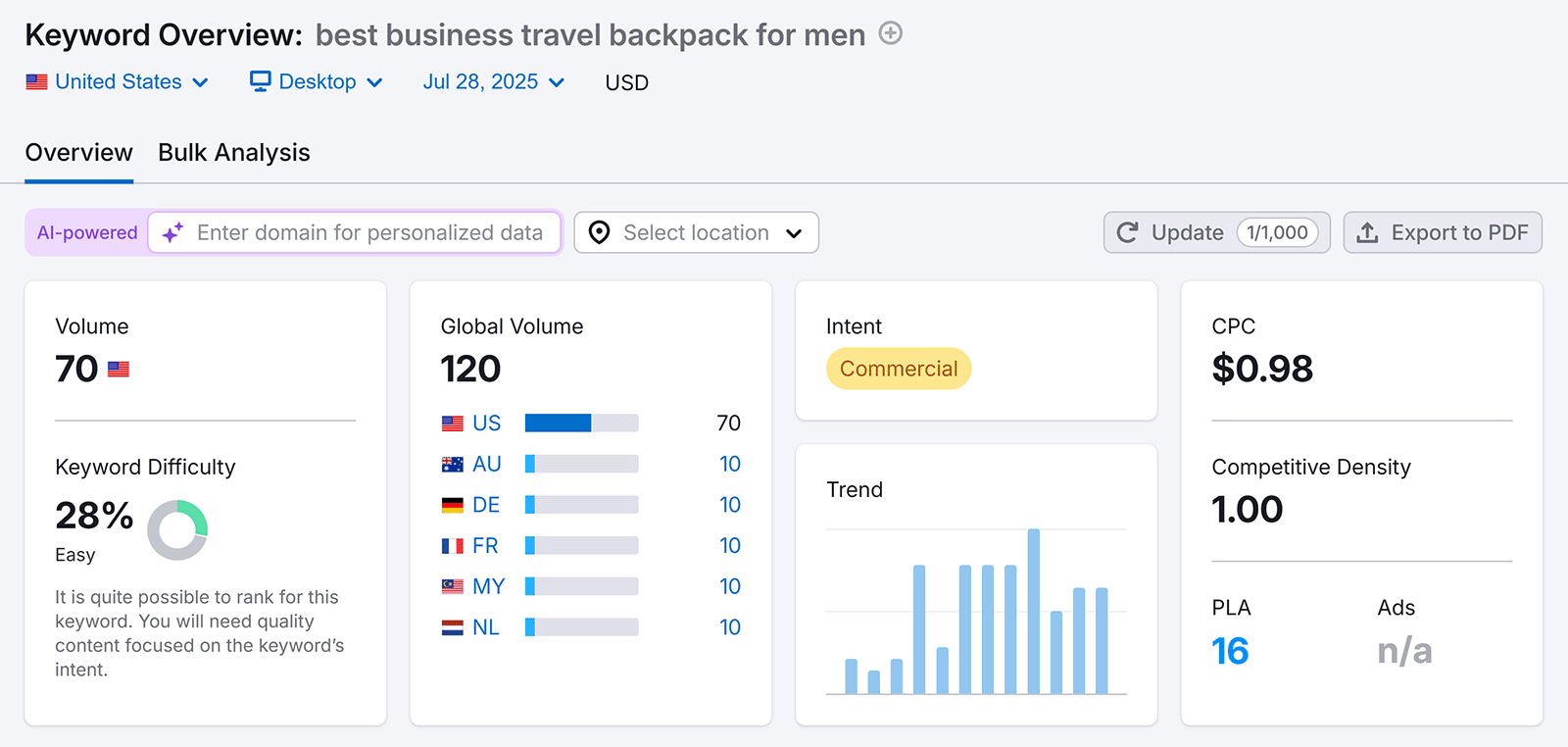This screenshot has width=1568, height=747.
Task: Expand the Select location dropdown
Action: (x=696, y=233)
